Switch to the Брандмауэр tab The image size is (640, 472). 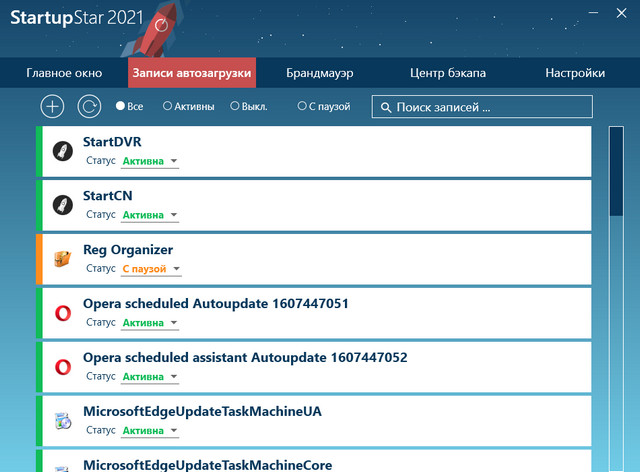point(319,73)
